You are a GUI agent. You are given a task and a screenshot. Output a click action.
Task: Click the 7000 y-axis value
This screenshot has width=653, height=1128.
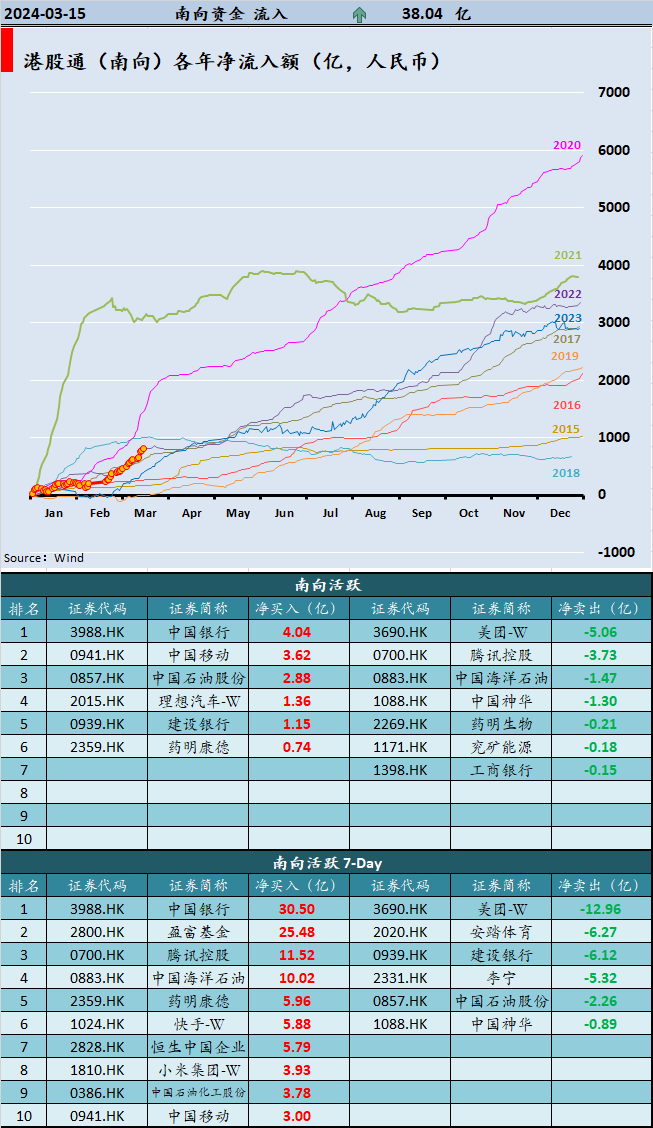pos(615,92)
